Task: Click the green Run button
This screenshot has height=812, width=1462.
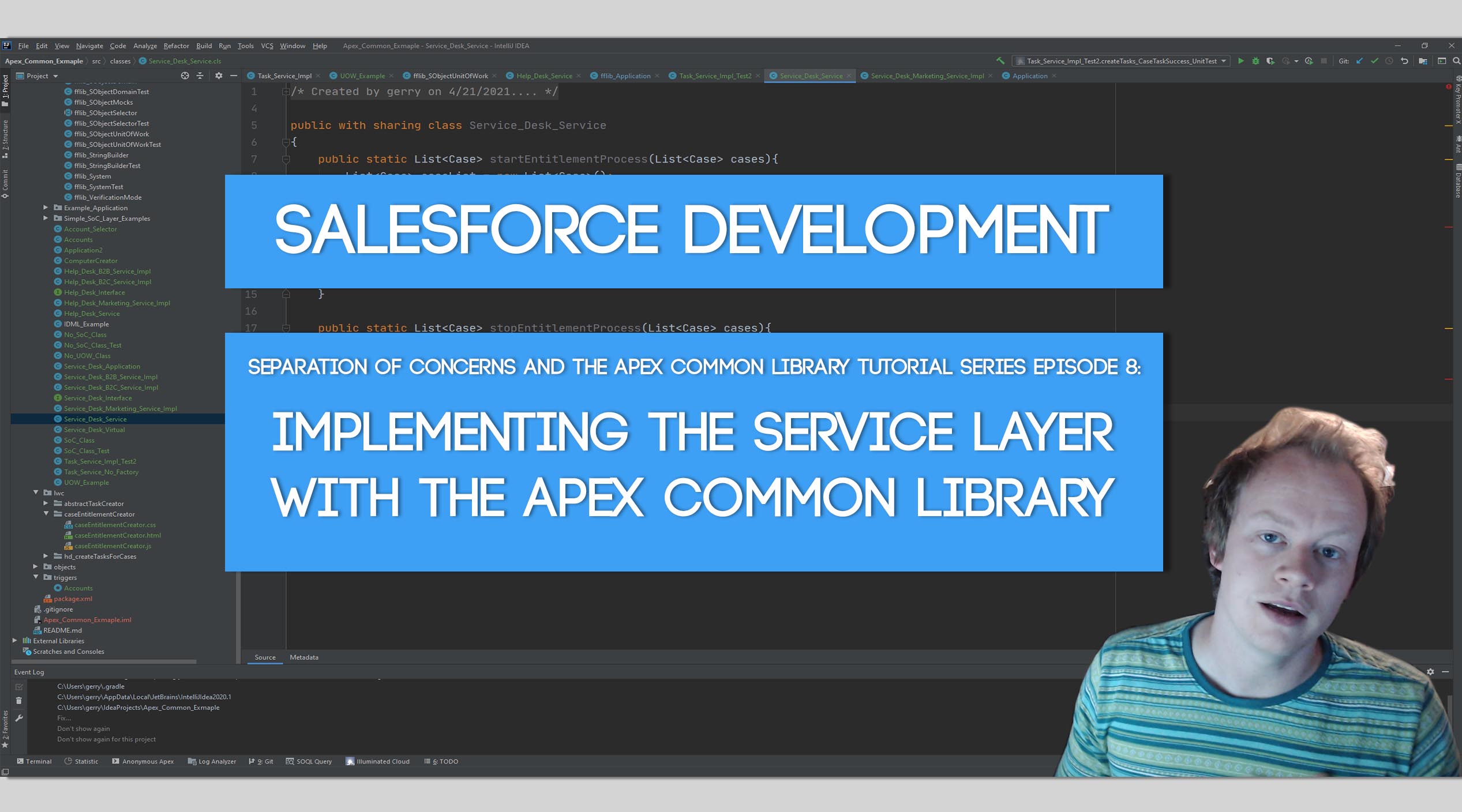Action: pos(1240,61)
